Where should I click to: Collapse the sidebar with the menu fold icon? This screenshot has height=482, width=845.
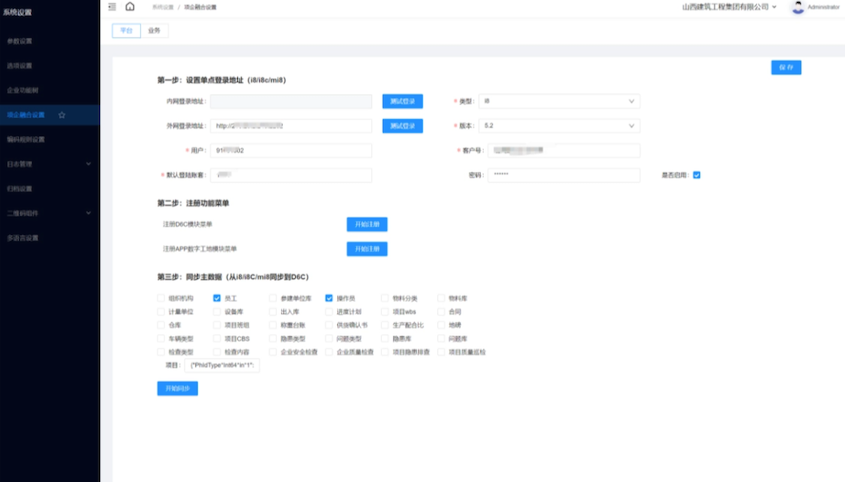(x=112, y=7)
